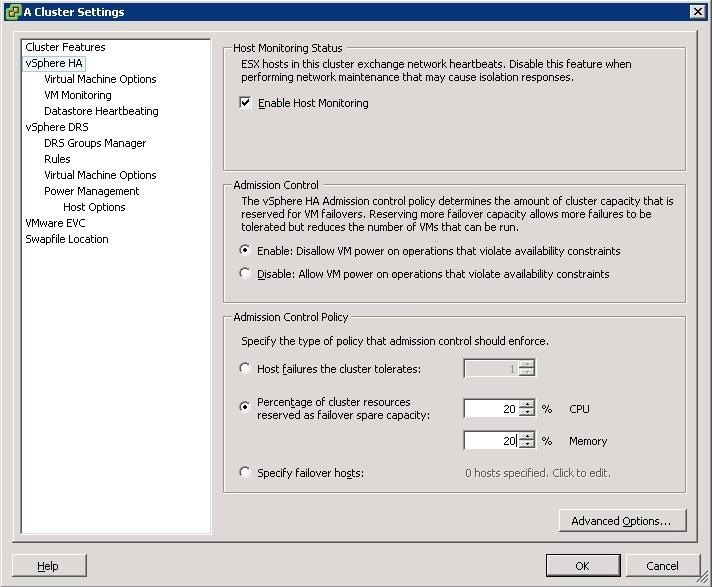The height and width of the screenshot is (587, 712).
Task: Select Enable admission control radio button
Action: pos(245,250)
